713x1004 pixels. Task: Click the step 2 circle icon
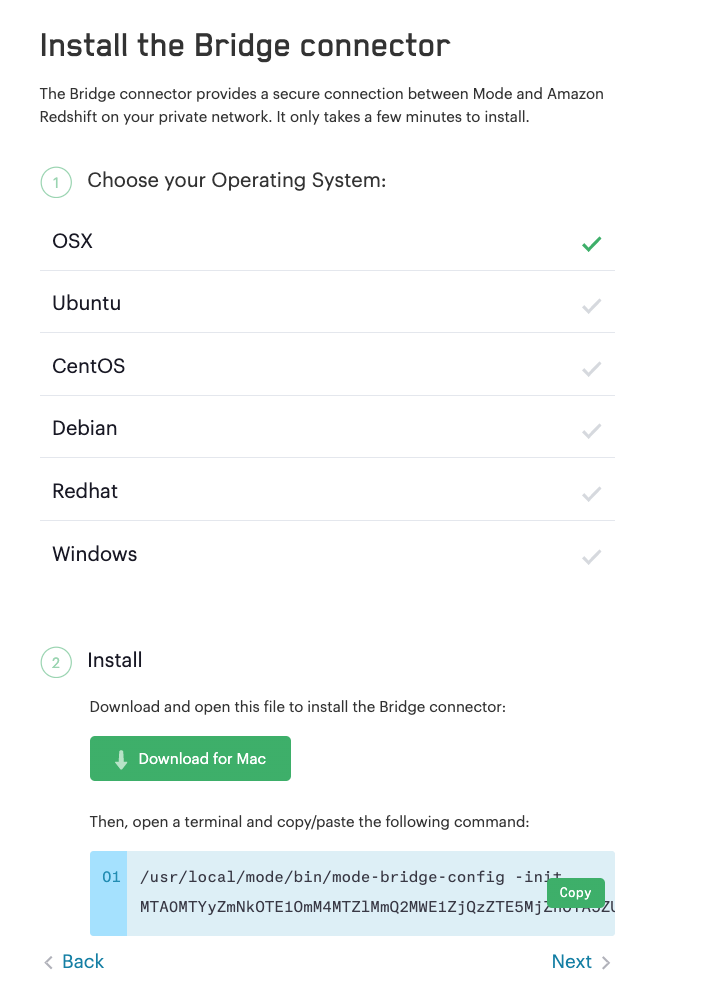click(56, 662)
